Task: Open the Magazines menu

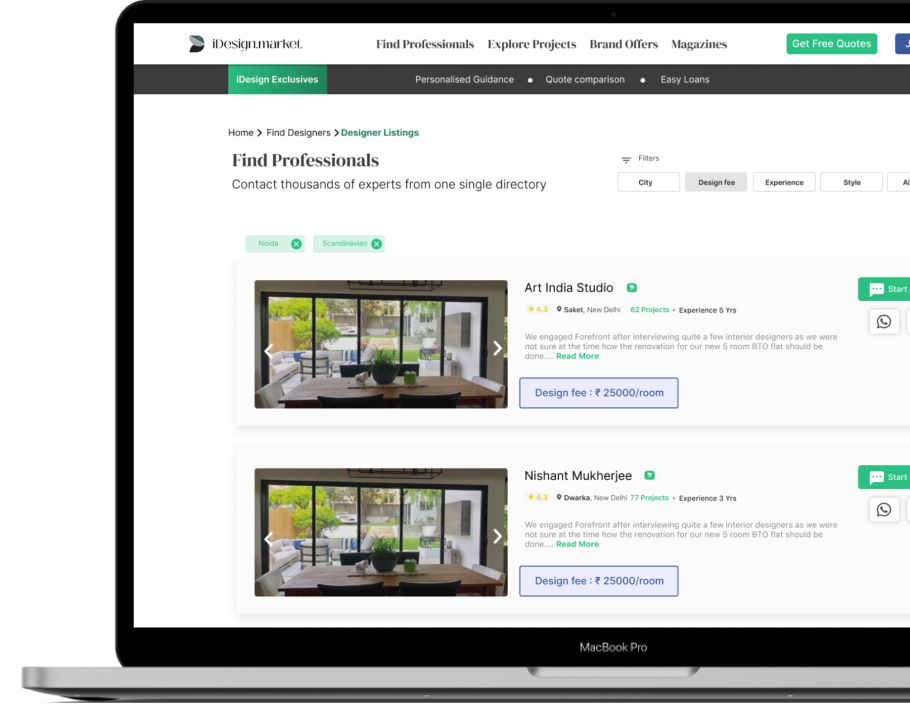Action: (699, 44)
